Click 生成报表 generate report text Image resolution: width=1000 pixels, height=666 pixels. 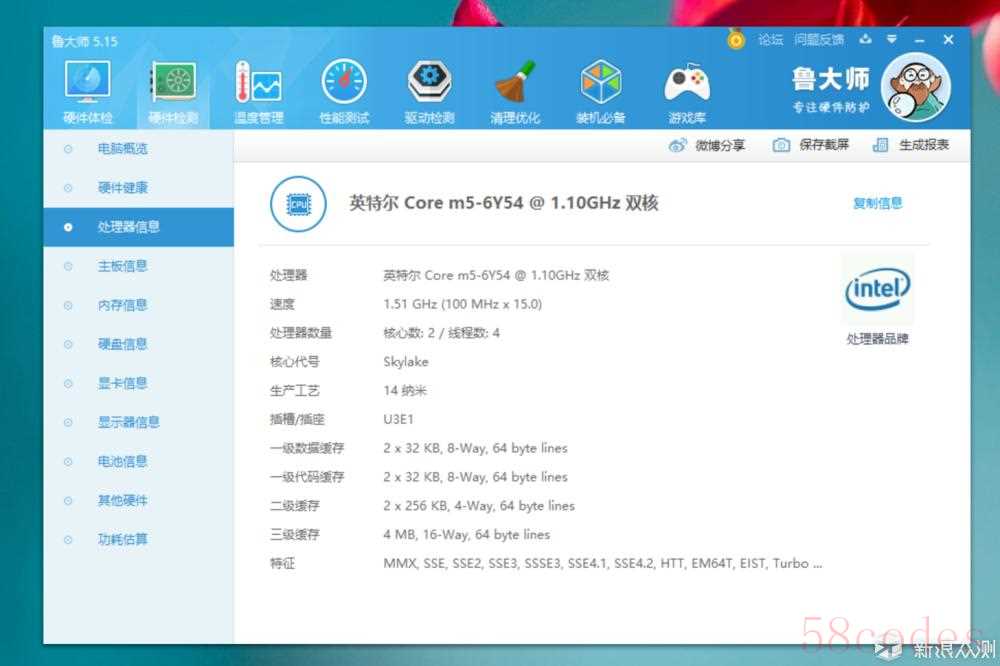click(924, 145)
